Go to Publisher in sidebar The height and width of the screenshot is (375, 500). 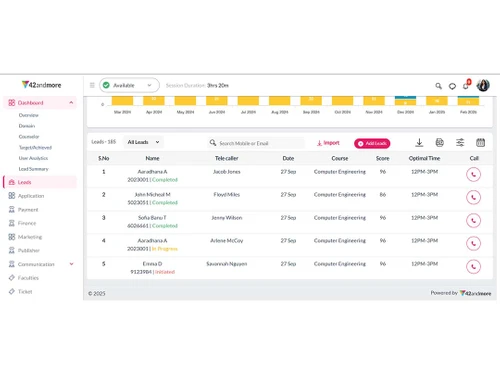point(29,250)
